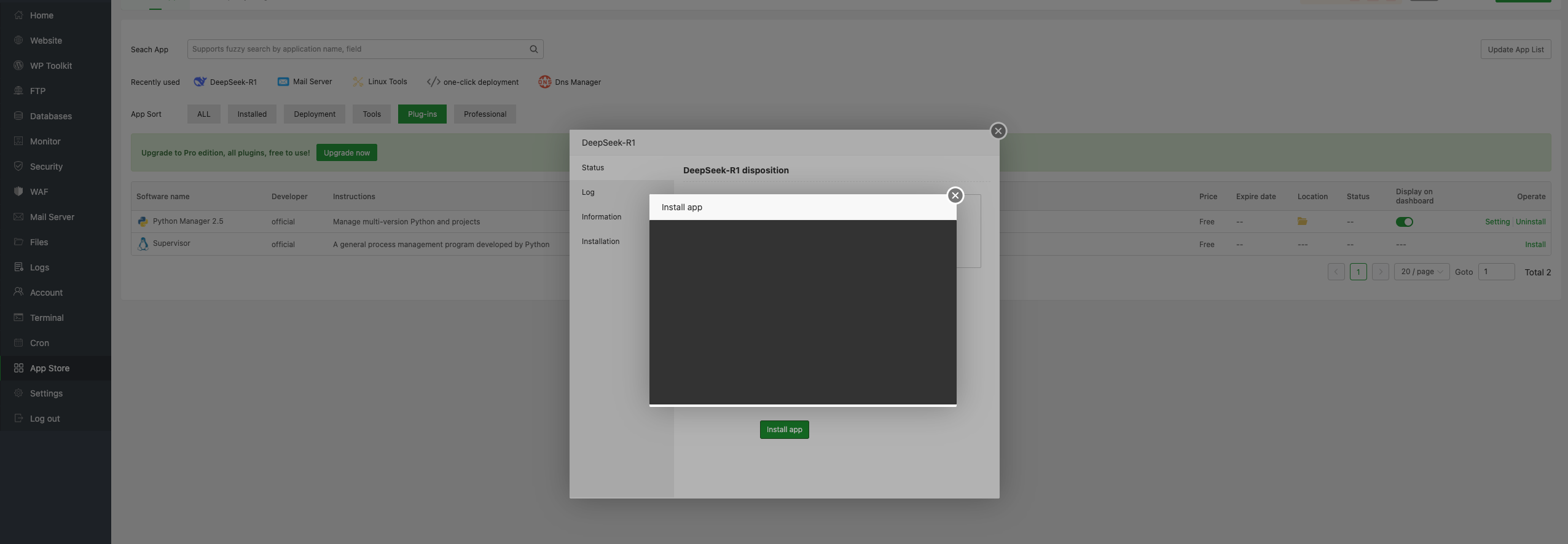
Task: Switch to Deployment app category
Action: pos(315,114)
